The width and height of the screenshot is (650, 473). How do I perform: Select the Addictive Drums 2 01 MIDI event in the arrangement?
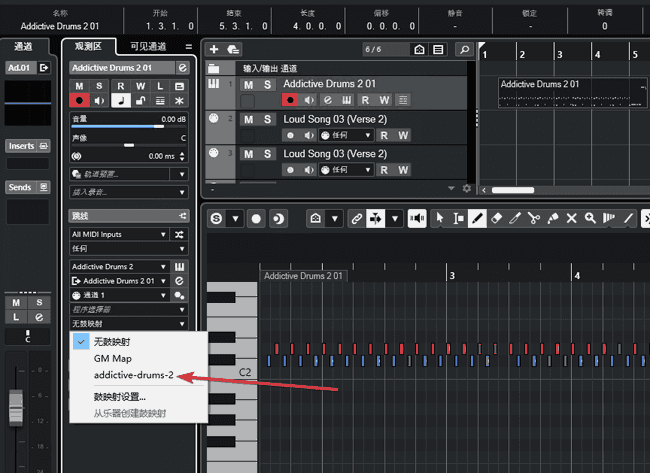572,93
